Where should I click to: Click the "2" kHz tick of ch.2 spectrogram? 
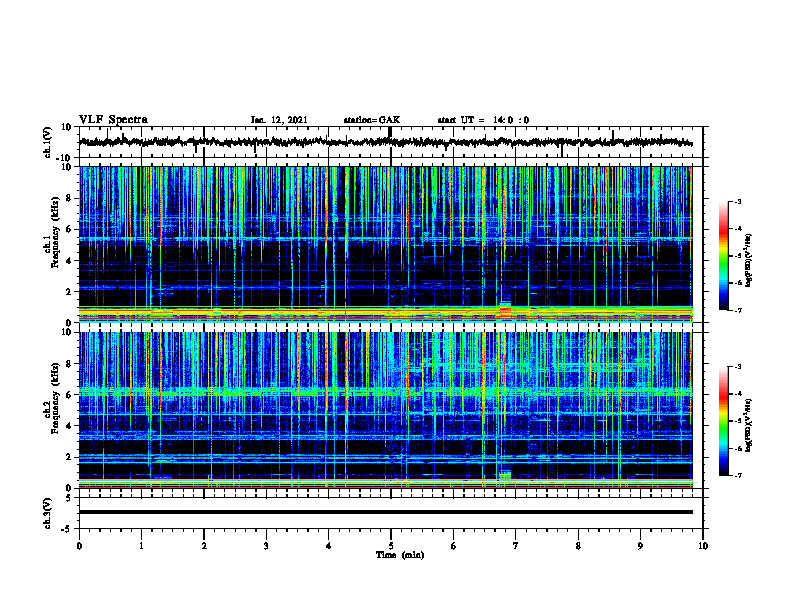coord(69,457)
